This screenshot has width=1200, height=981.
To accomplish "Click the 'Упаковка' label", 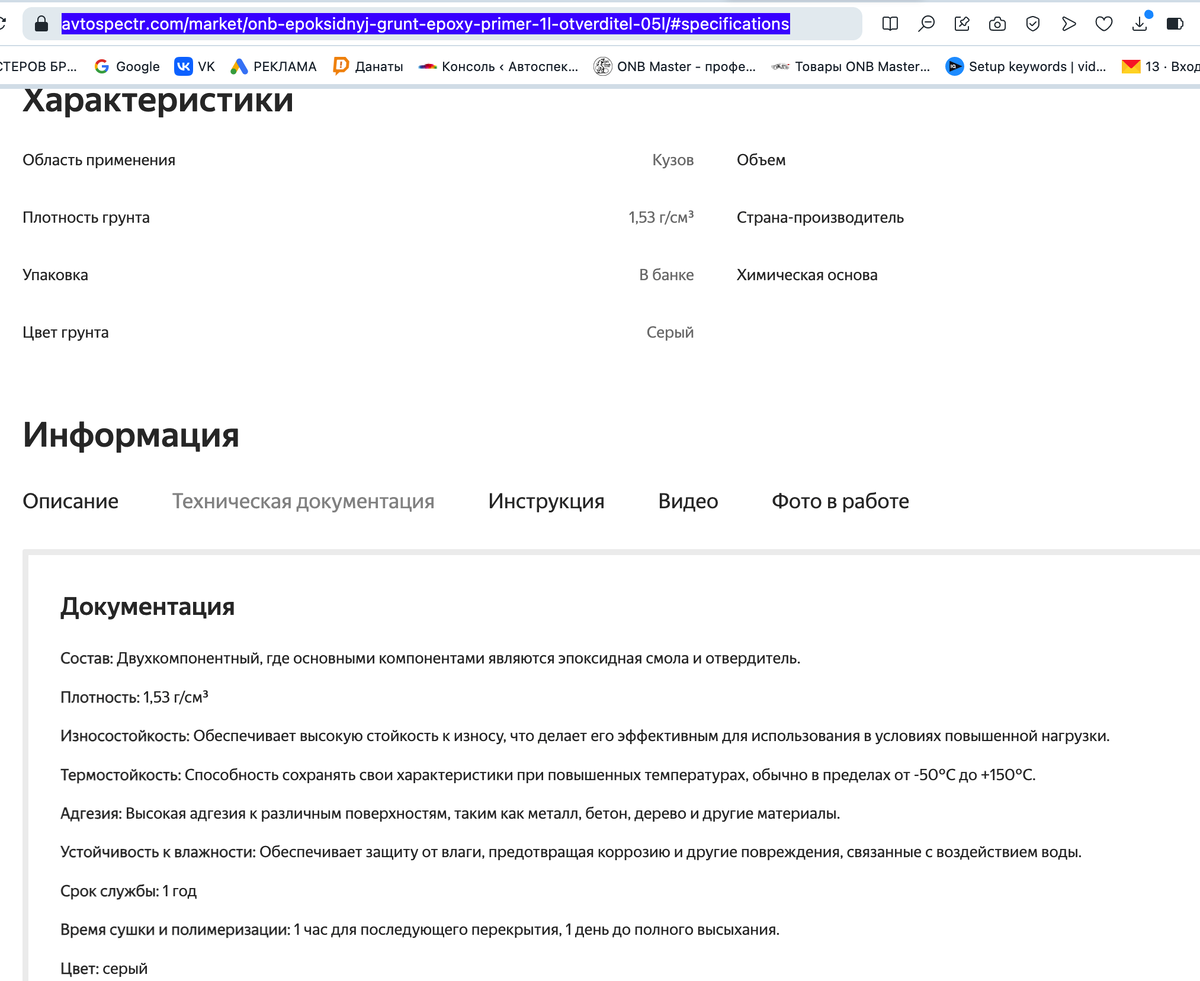I will 55,275.
